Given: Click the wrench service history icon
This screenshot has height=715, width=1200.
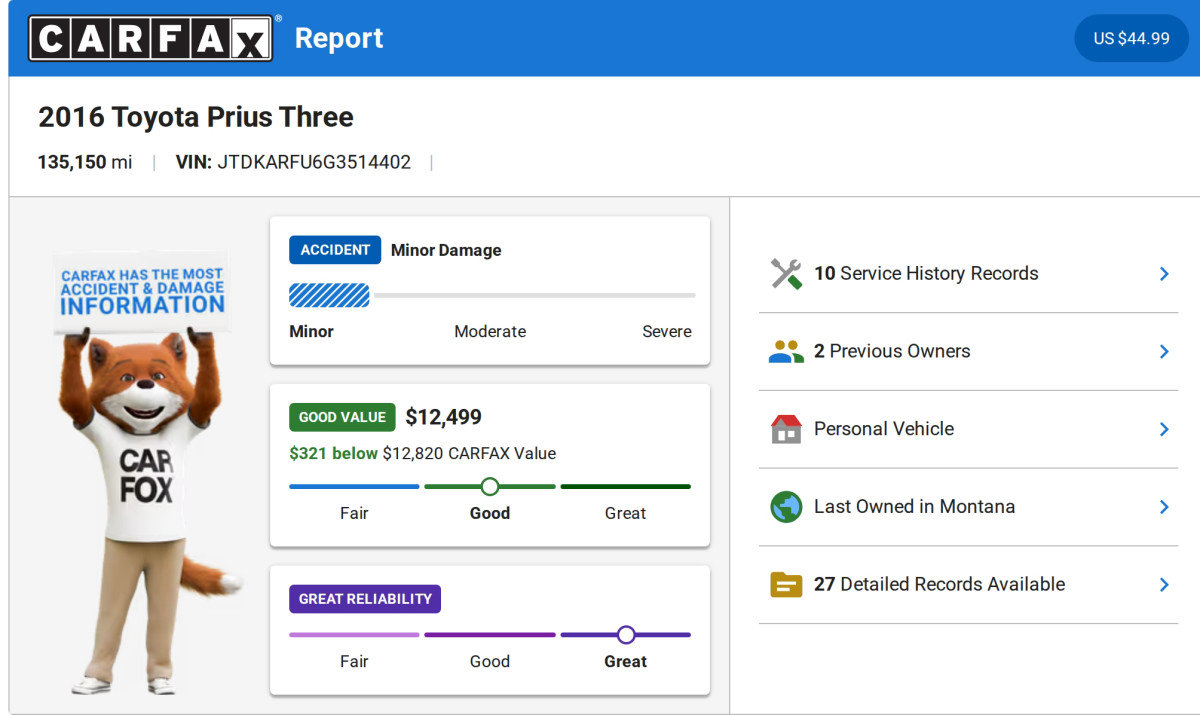Looking at the screenshot, I should pos(786,274).
